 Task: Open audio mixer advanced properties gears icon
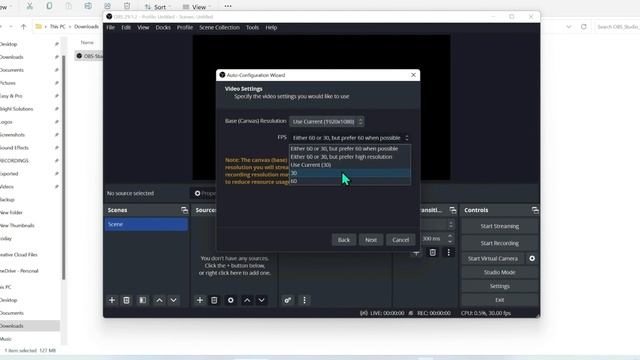[x=288, y=300]
